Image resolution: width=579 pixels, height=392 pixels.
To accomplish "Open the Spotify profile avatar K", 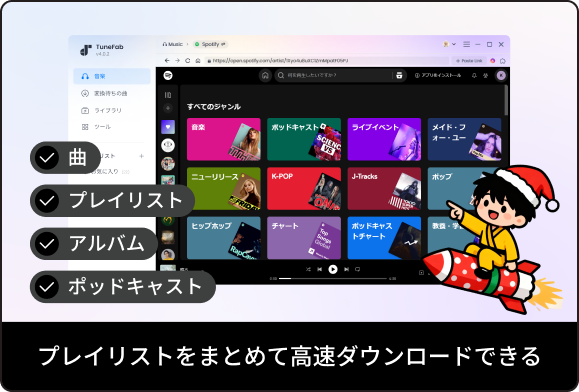I will coord(501,75).
